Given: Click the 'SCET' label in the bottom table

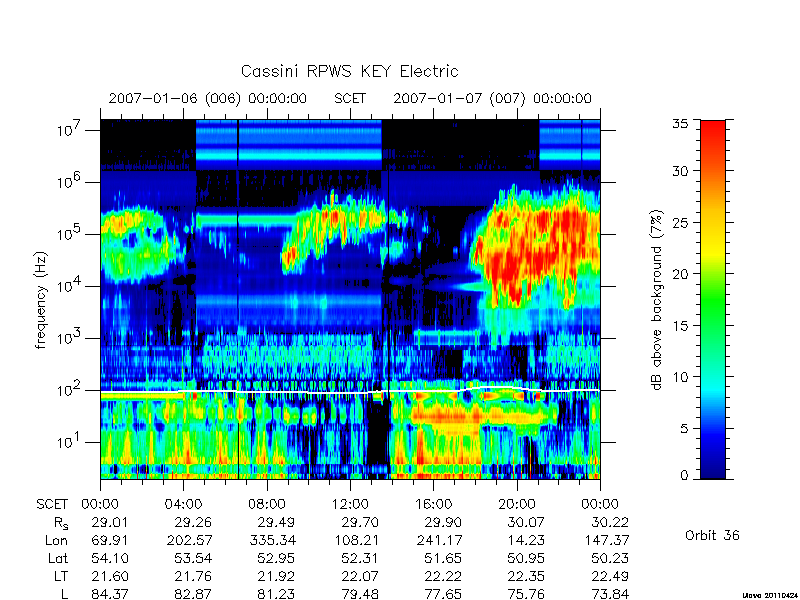Looking at the screenshot, I should point(52,504).
